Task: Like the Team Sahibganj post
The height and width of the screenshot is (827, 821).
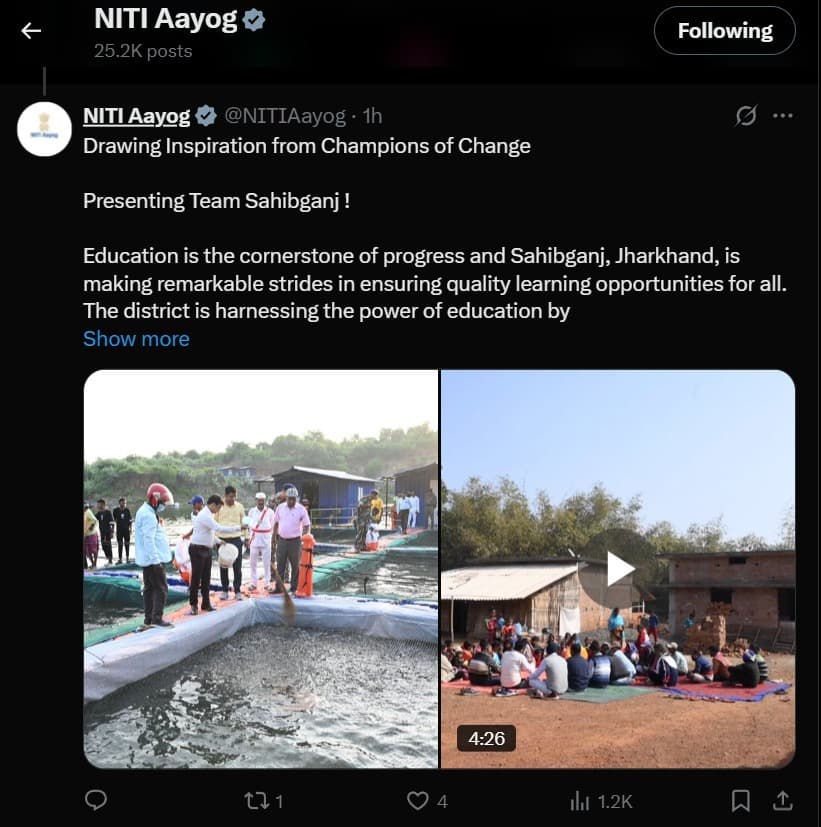Action: pos(417,800)
